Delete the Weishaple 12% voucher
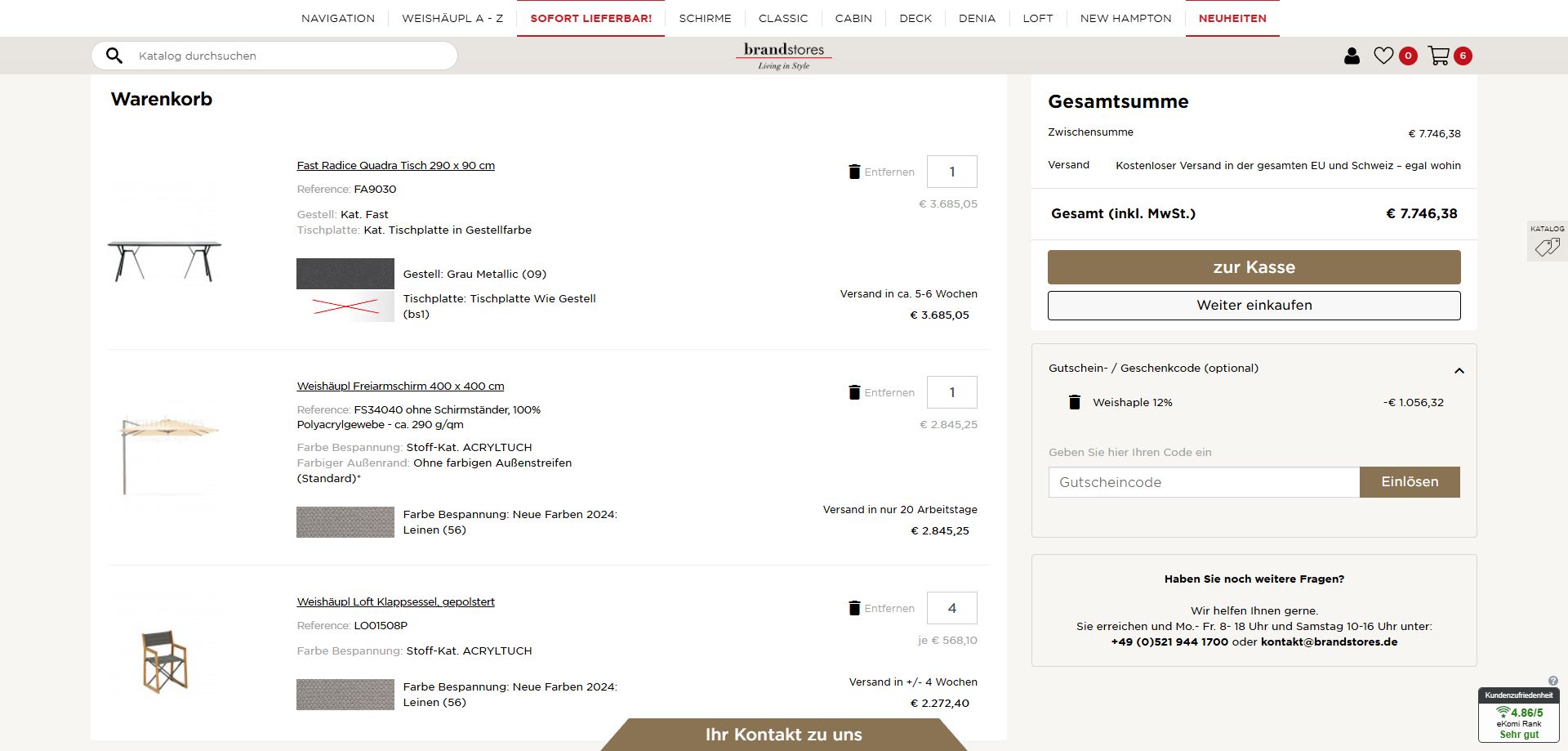This screenshot has height=751, width=1568. [1075, 402]
